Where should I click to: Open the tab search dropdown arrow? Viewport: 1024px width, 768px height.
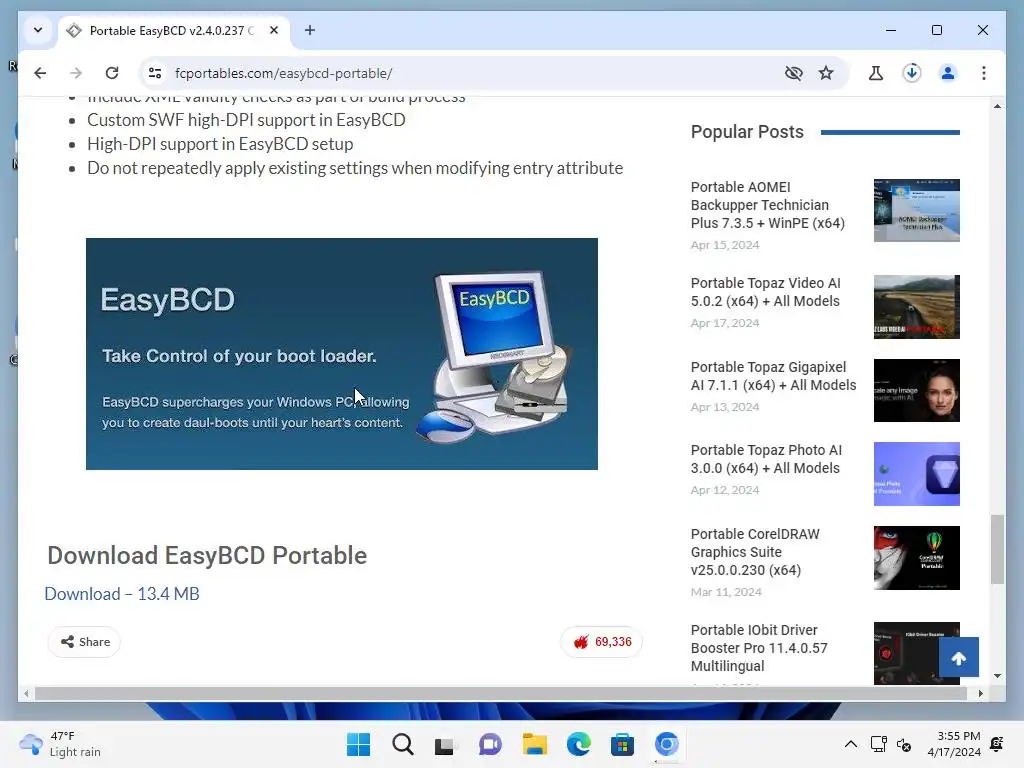38,30
